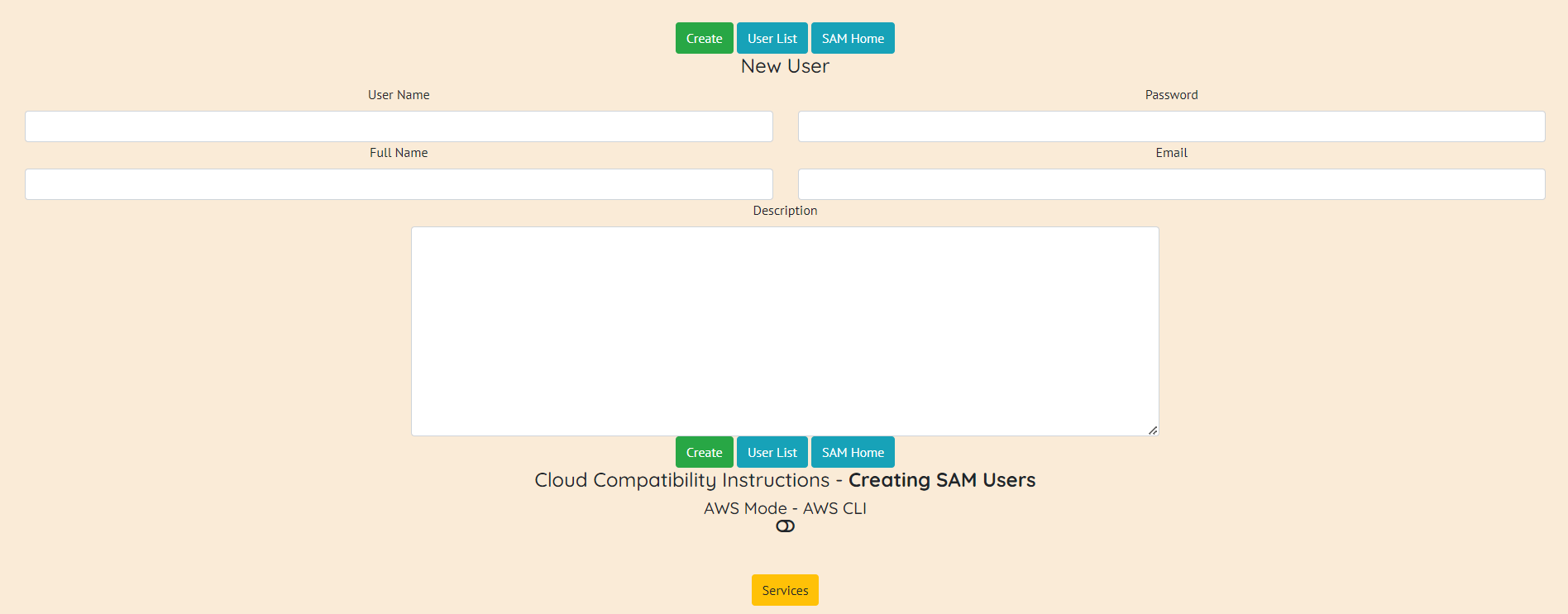Viewport: 1568px width, 614px height.
Task: Click into the User Name input field
Action: click(x=399, y=126)
